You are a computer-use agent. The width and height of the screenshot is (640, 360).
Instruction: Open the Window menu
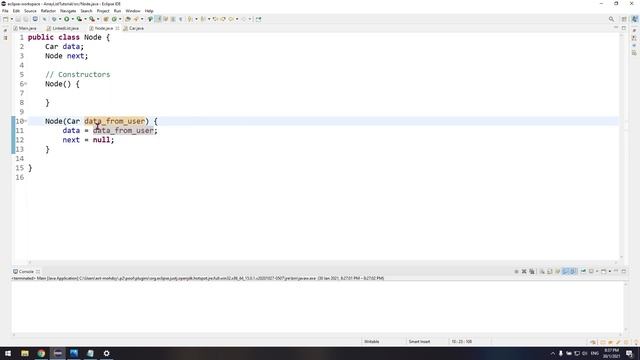[x=133, y=11]
